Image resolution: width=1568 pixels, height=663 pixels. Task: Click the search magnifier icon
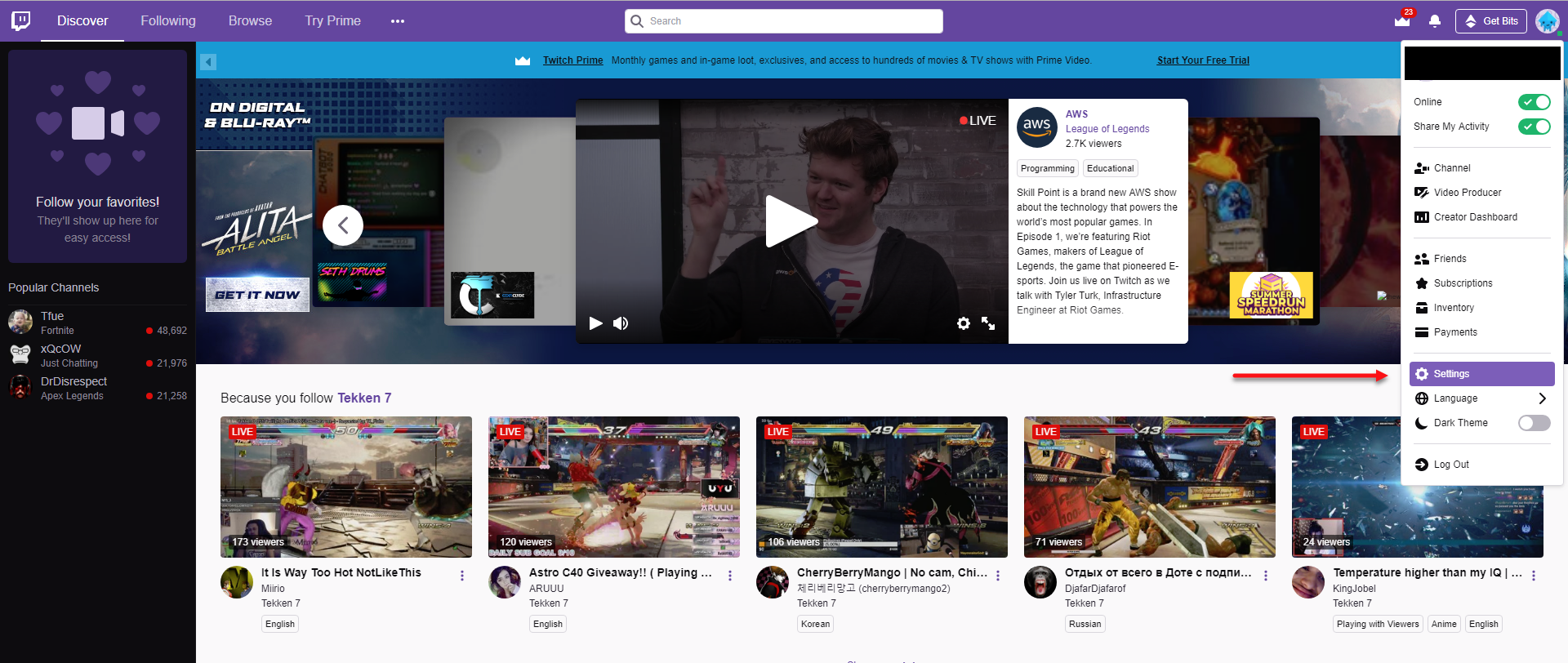[x=637, y=21]
